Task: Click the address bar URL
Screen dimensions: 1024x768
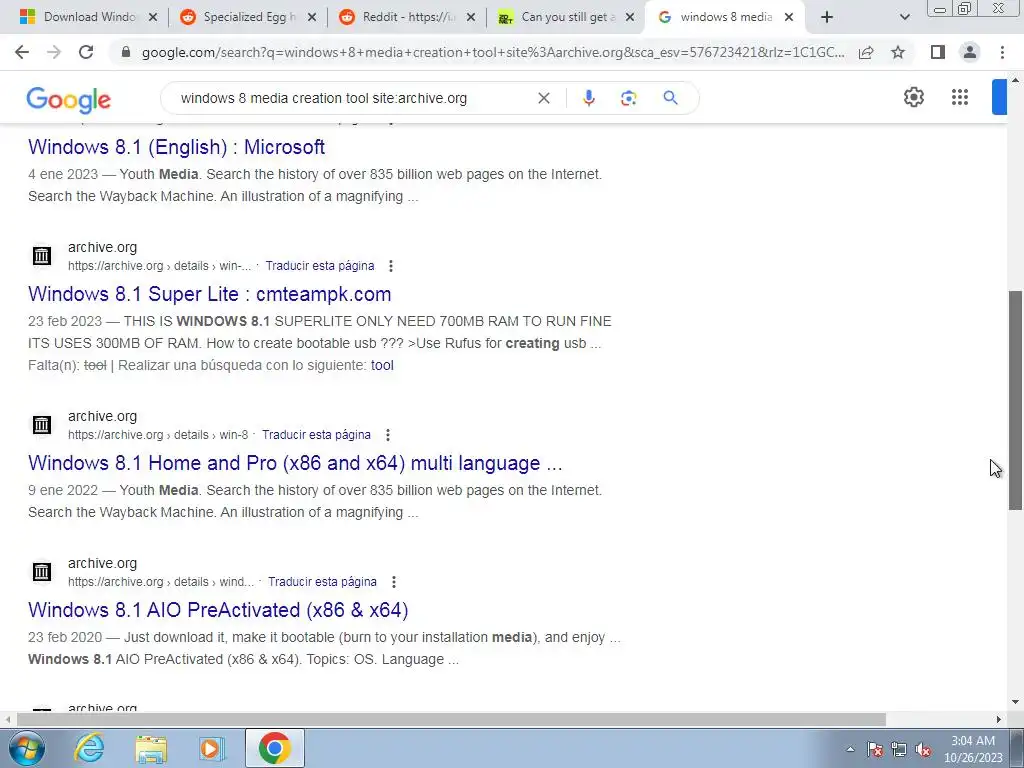Action: pyautogui.click(x=492, y=52)
